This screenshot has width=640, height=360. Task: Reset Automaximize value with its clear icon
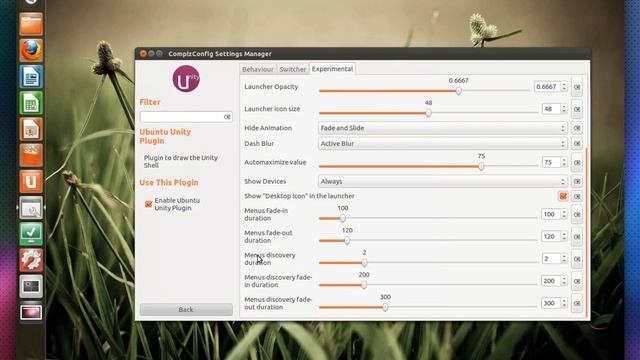click(577, 162)
